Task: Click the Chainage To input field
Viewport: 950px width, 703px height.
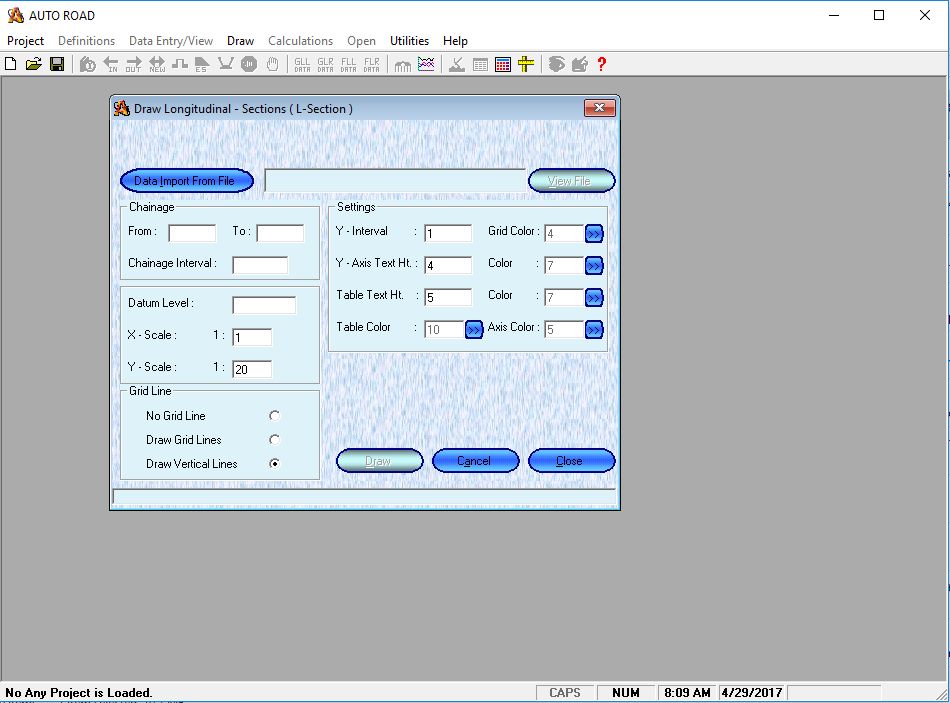Action: 280,233
